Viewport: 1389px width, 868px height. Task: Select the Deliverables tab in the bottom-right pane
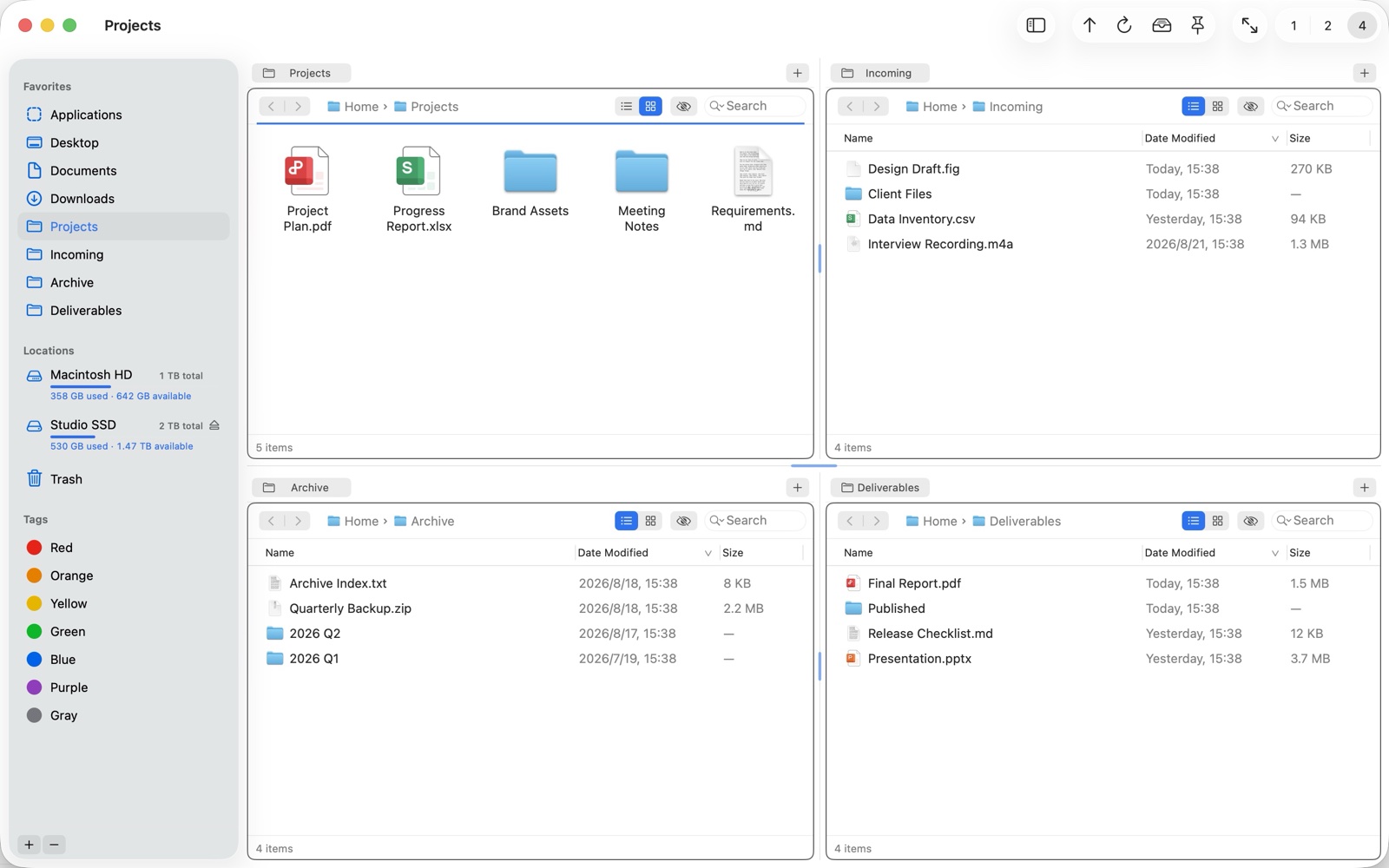(879, 488)
